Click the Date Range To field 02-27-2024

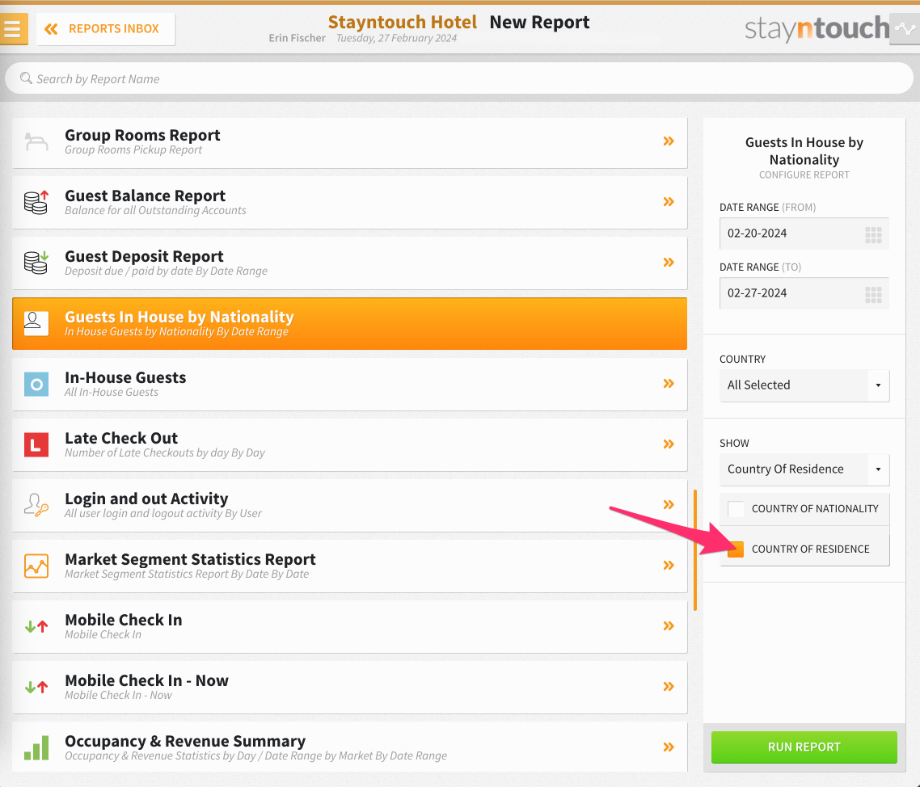(804, 293)
